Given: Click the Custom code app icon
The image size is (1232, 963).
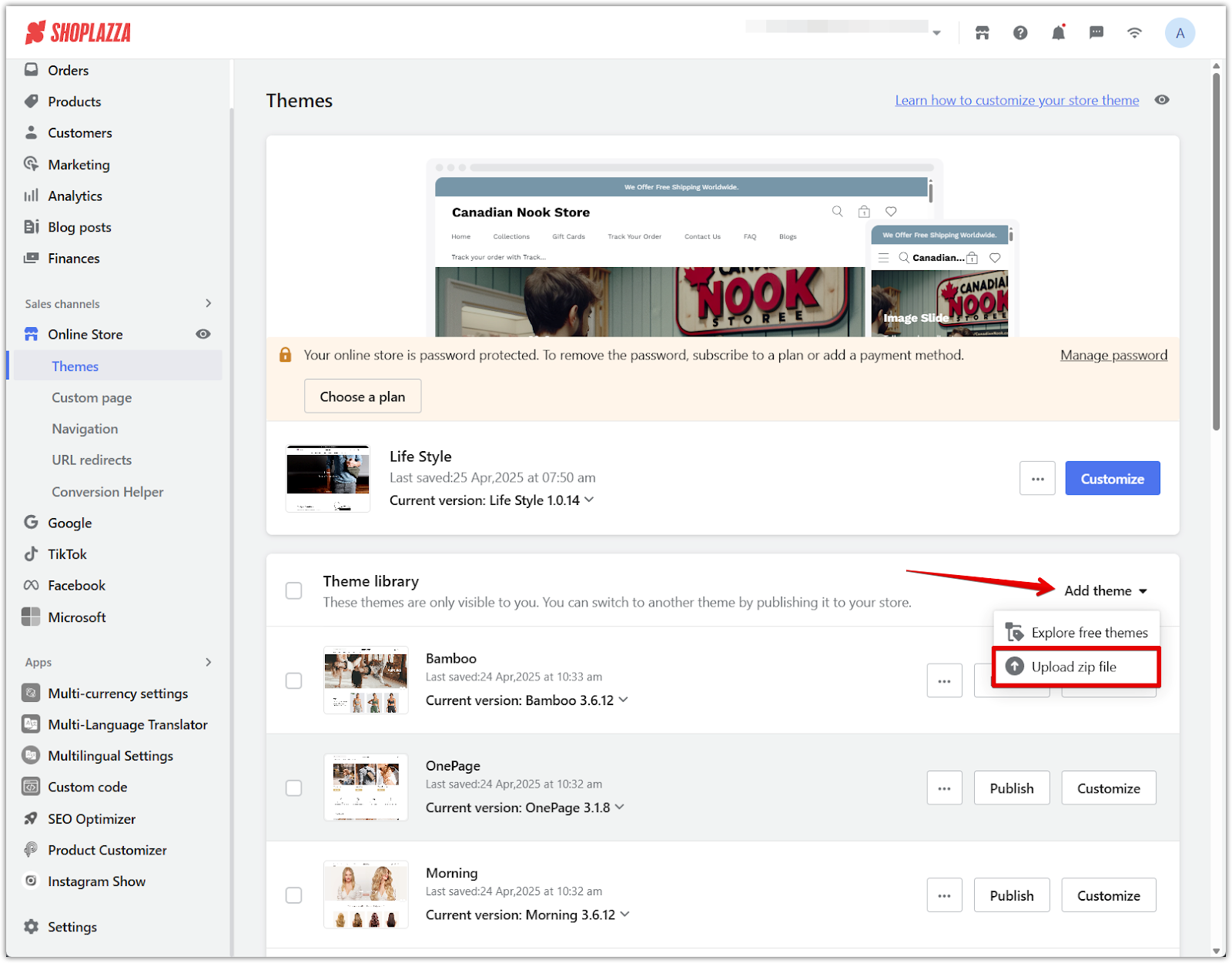Looking at the screenshot, I should (x=31, y=787).
